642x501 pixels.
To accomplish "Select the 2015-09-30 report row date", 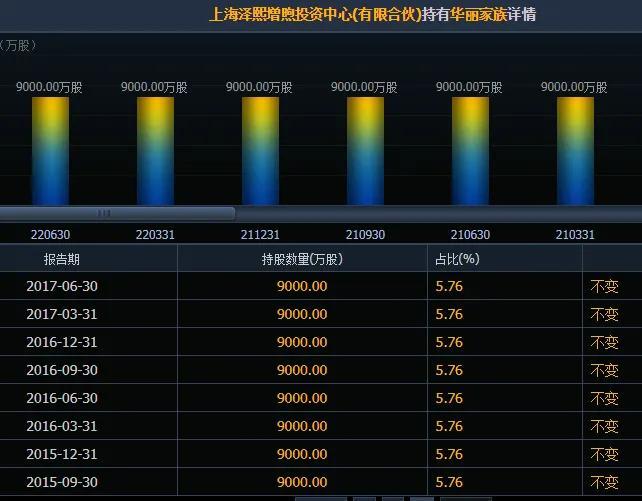I will (62, 482).
